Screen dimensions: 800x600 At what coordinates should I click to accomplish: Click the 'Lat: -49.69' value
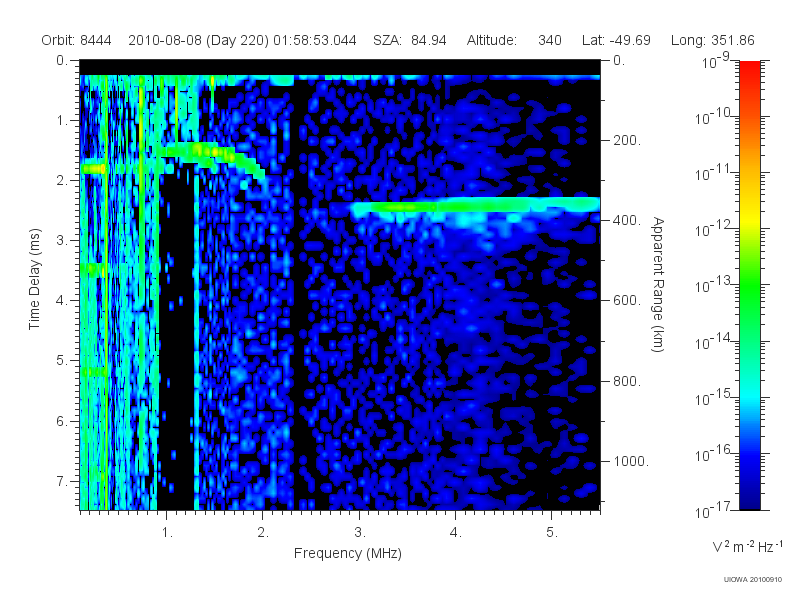[616, 40]
